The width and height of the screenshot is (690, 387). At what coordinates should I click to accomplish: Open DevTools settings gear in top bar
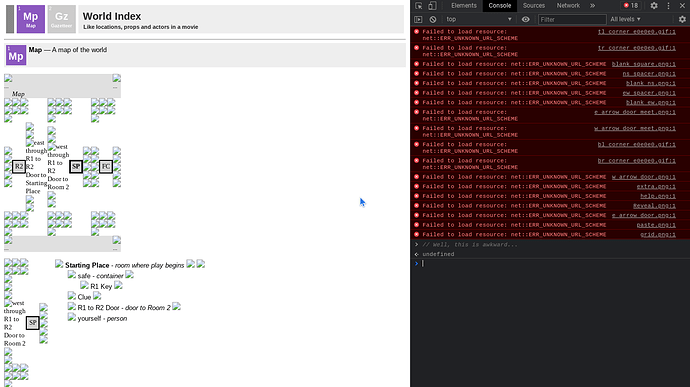[x=654, y=6]
